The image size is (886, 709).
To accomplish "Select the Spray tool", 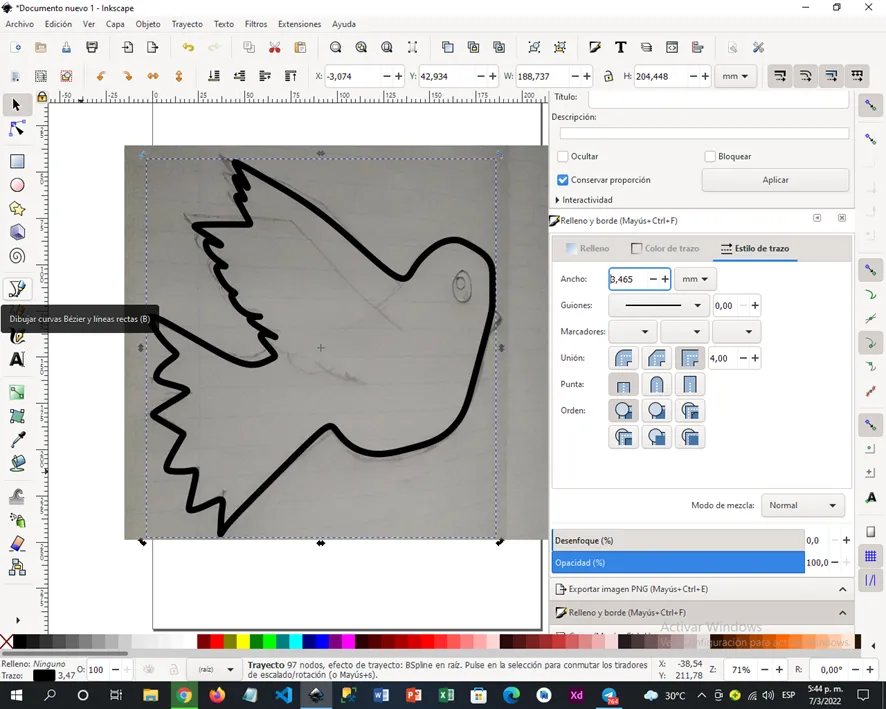I will tap(17, 520).
